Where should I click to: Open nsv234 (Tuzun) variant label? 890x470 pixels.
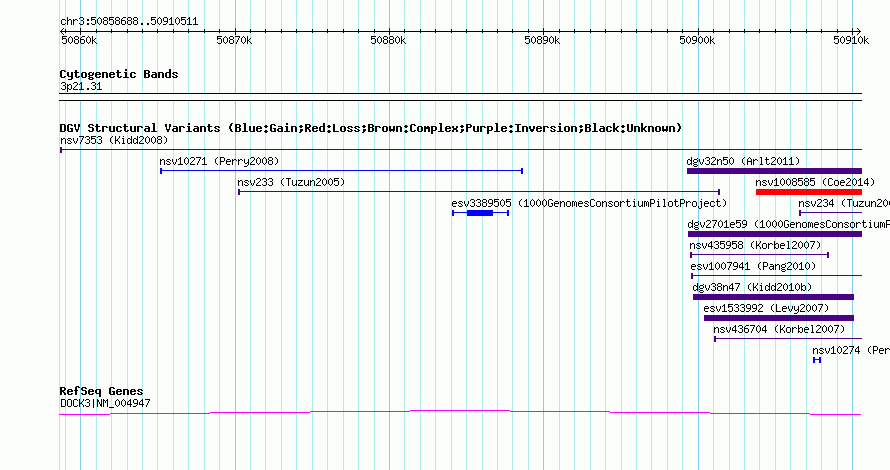point(843,203)
